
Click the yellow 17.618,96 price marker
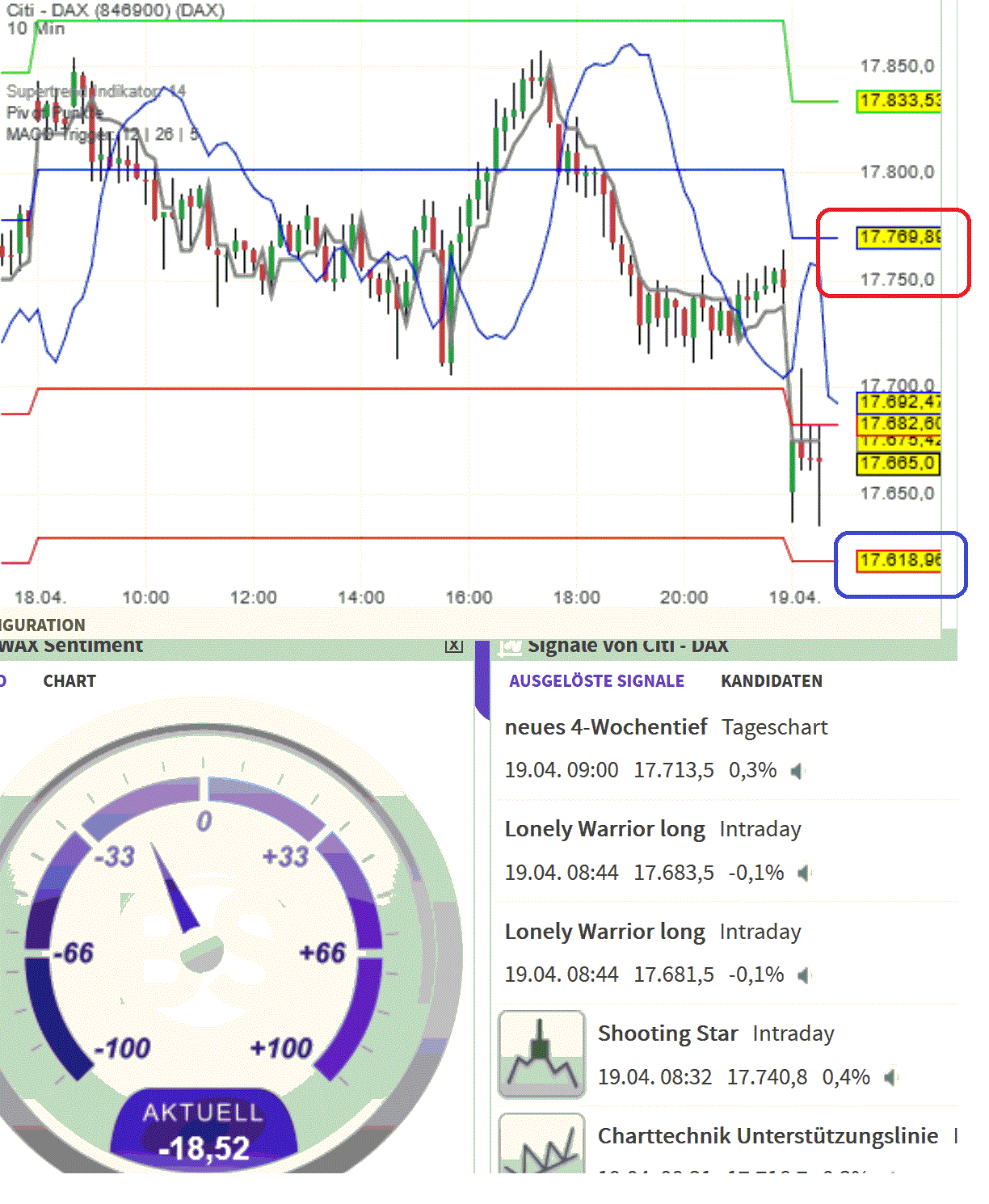(x=897, y=560)
